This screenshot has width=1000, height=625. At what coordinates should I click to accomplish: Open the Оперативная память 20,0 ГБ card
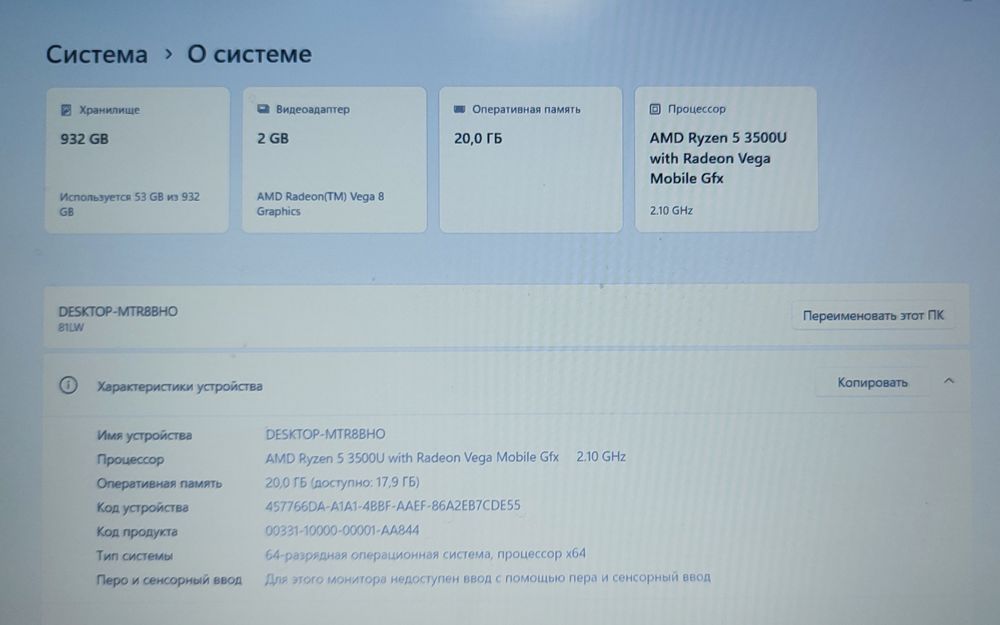pyautogui.click(x=531, y=160)
